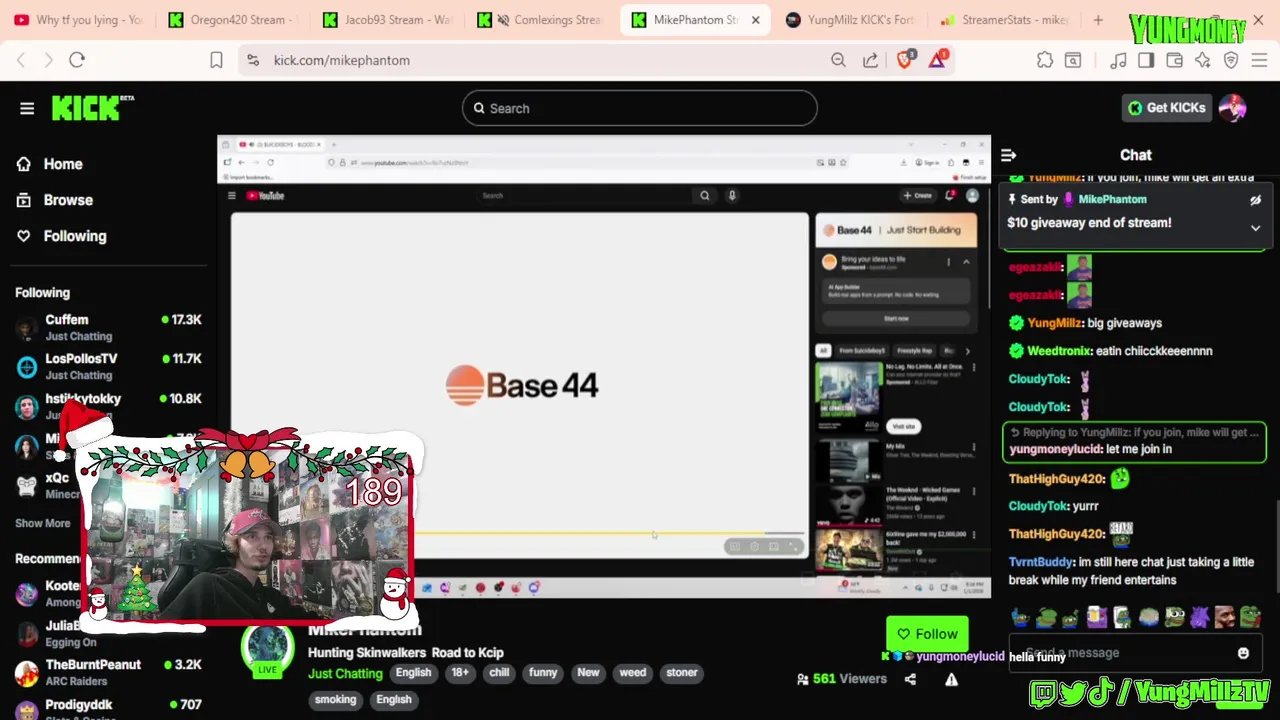
Task: Show next YouTube filter chips arrow
Action: click(x=967, y=351)
